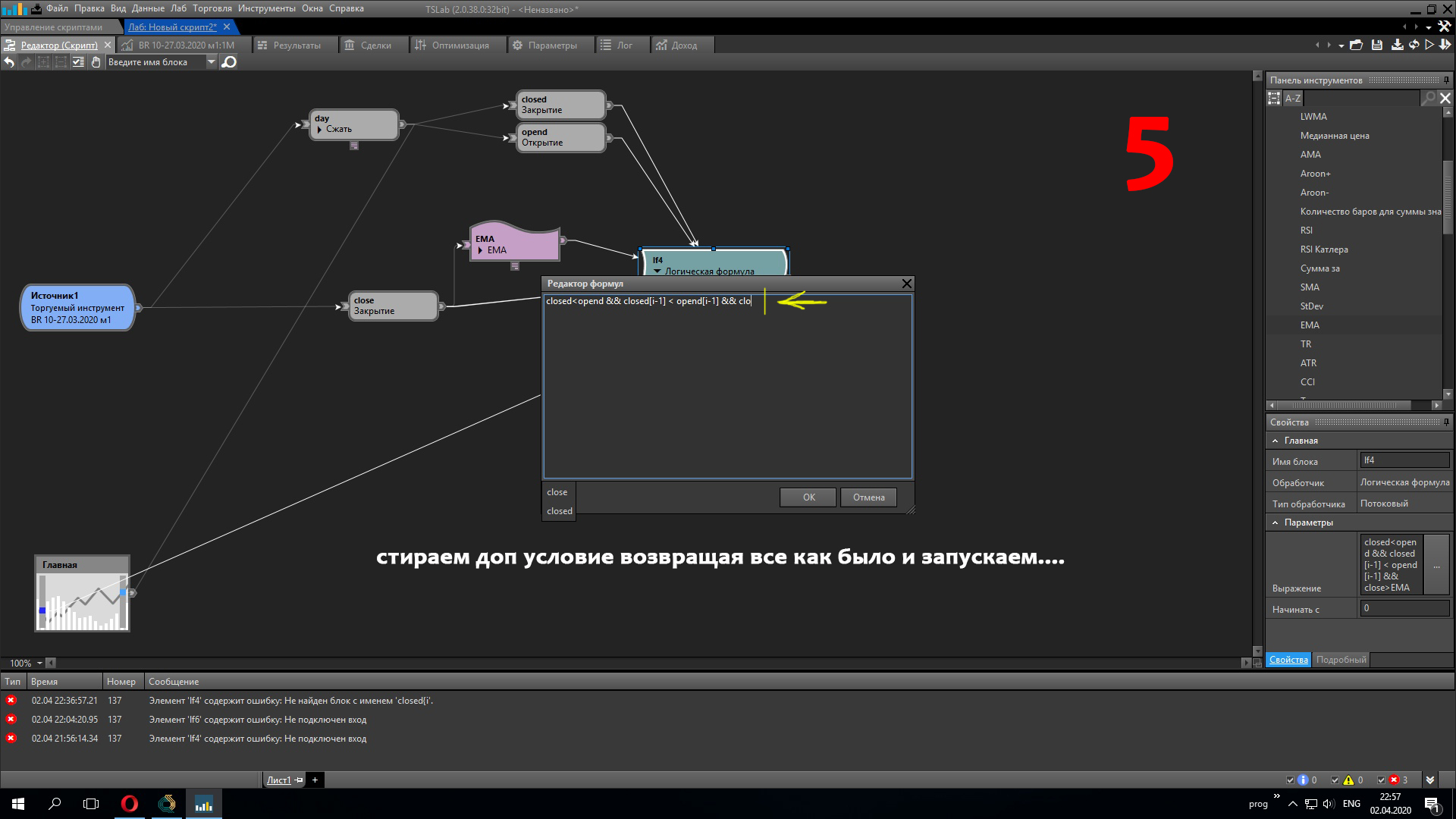Open the Торговля menu
1456x819 pixels.
tap(212, 8)
